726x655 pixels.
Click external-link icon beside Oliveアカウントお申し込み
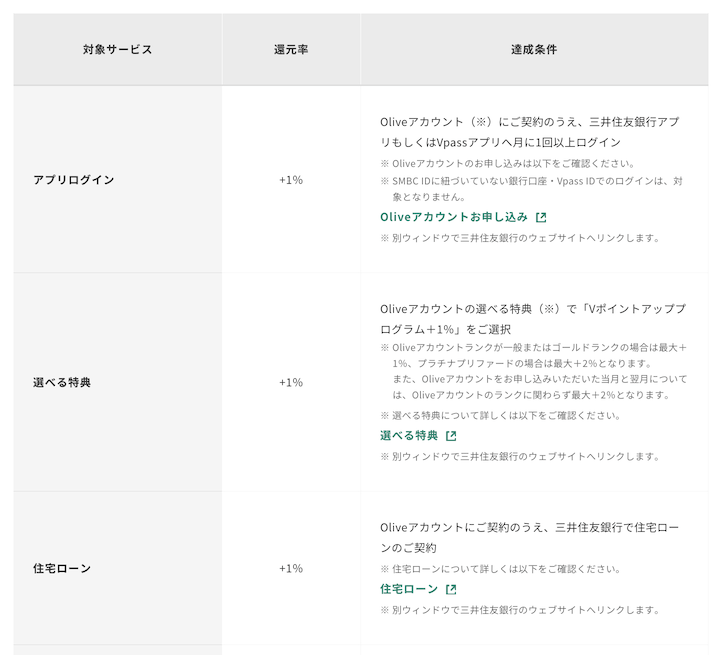point(541,218)
